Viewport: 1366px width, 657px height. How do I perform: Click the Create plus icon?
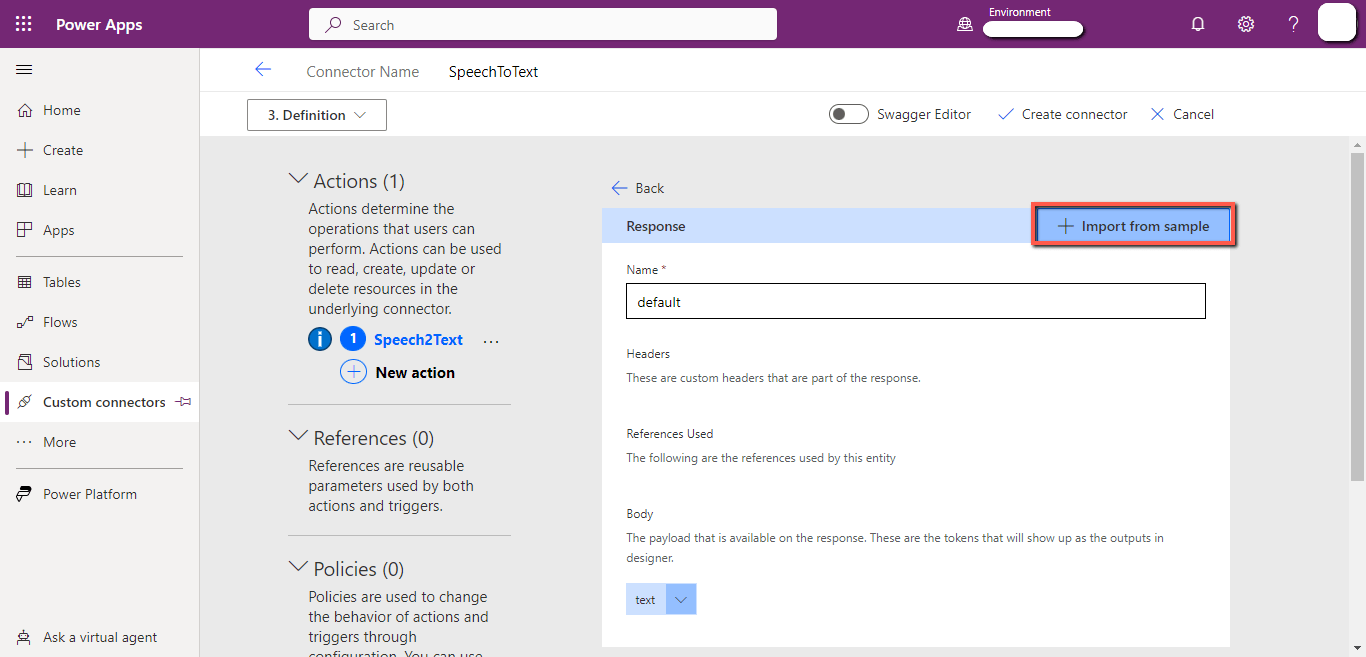[25, 150]
